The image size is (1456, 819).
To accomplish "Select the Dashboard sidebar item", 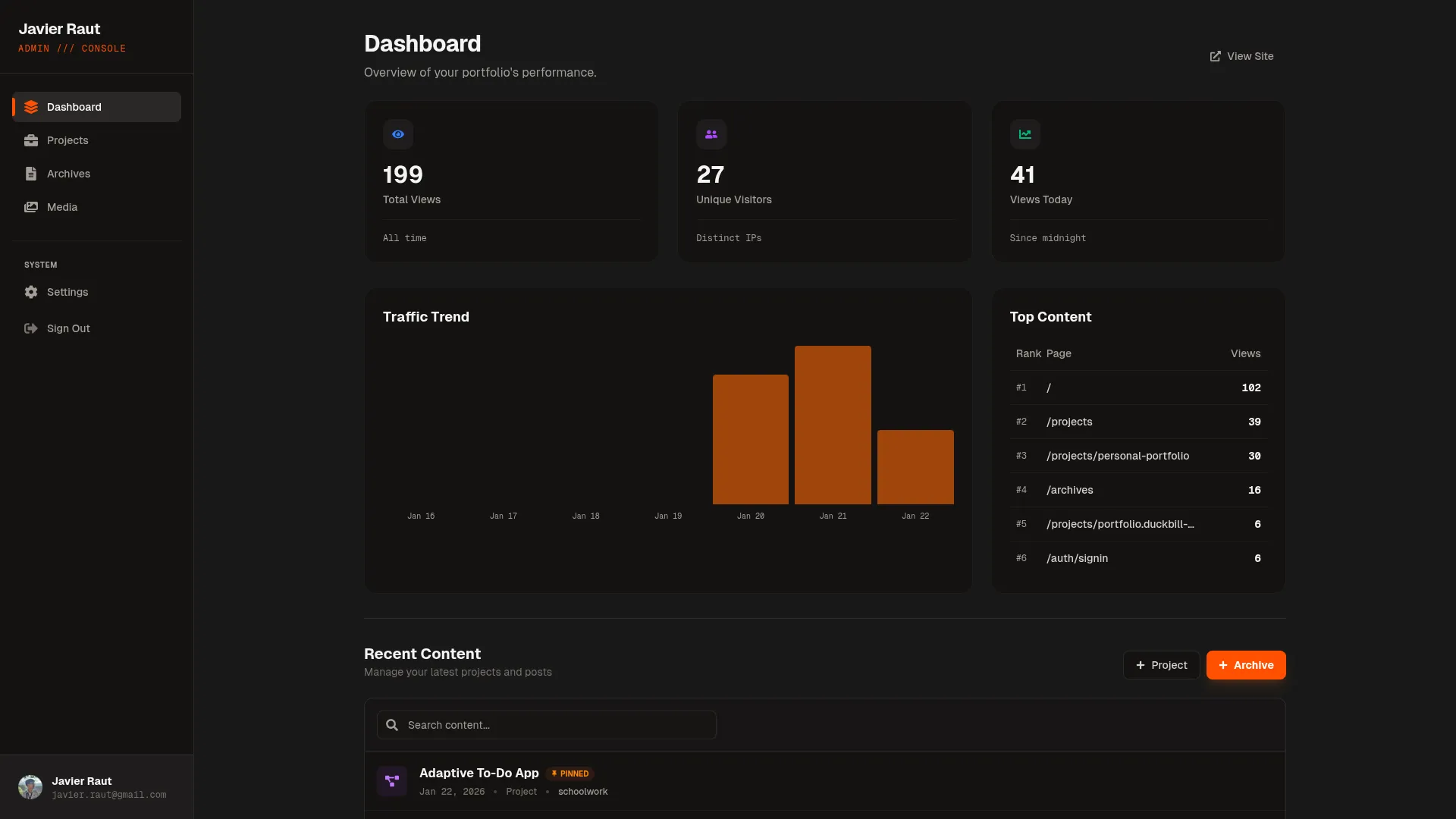I will pos(74,107).
